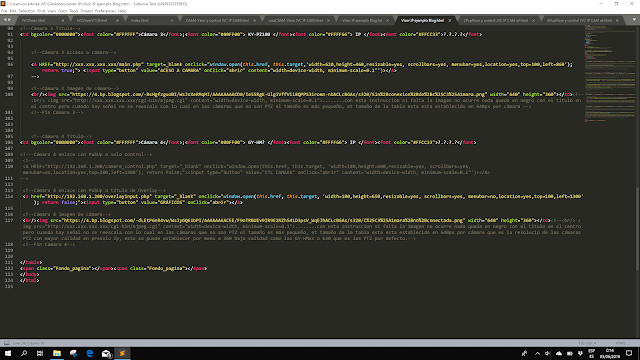Click line number 106 in the gutter
Image resolution: width=640 pixels, height=360 pixels.
coord(10,142)
